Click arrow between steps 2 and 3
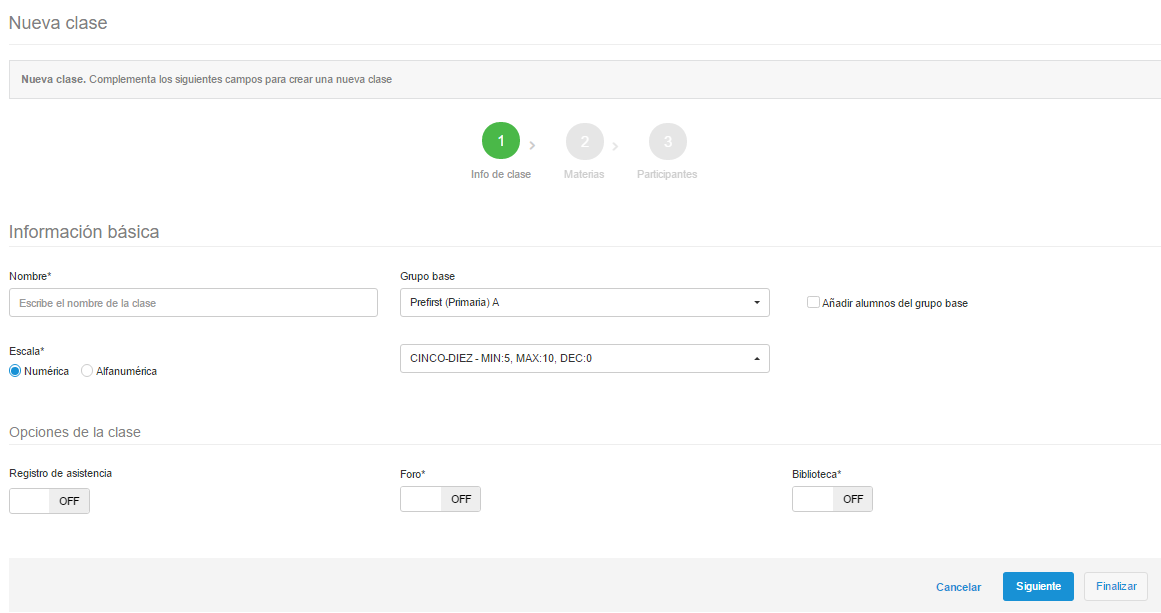 [x=615, y=146]
